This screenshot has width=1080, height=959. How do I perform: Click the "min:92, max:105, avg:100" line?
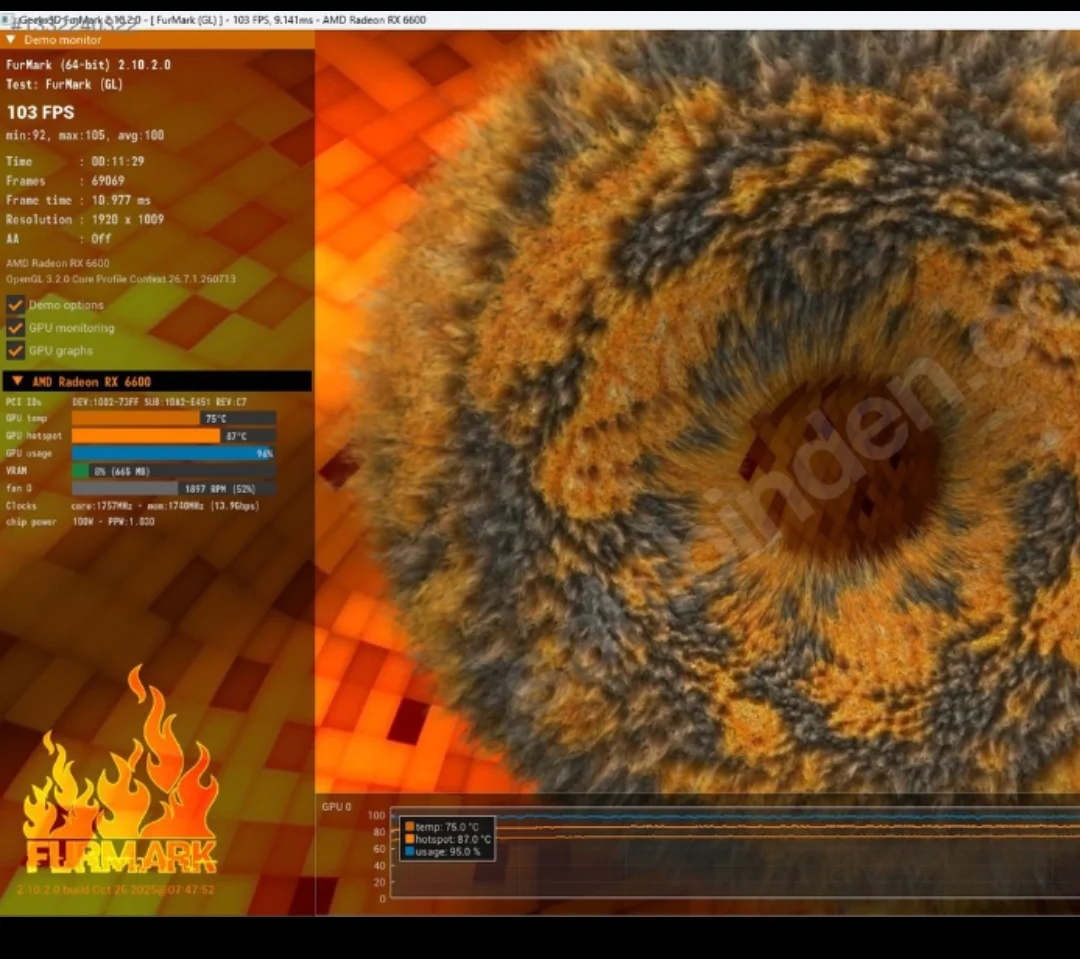85,135
